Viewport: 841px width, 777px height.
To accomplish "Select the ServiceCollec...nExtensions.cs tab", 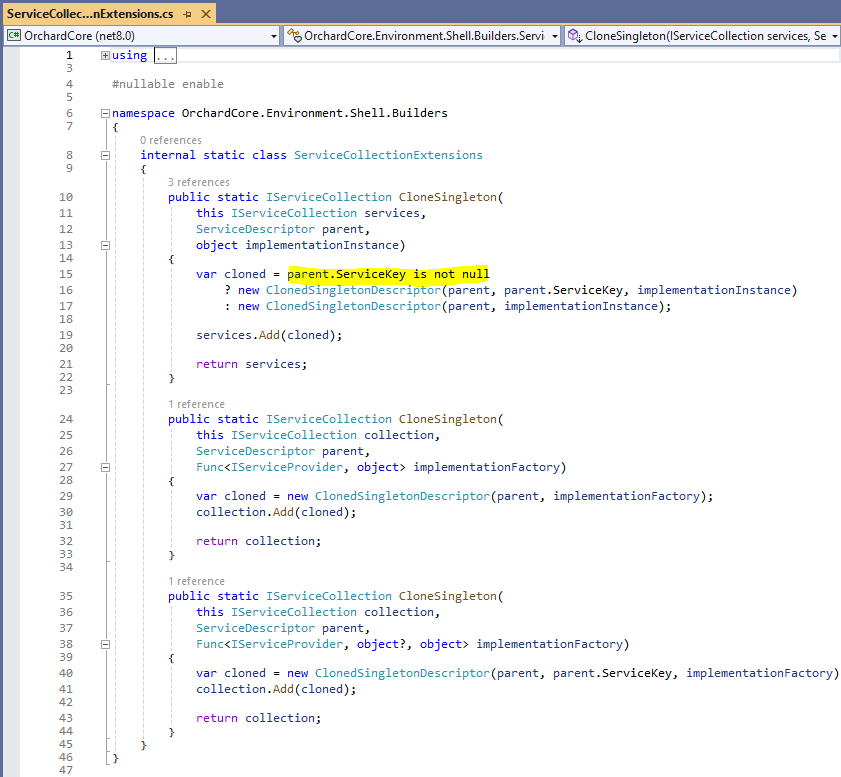I will point(90,14).
